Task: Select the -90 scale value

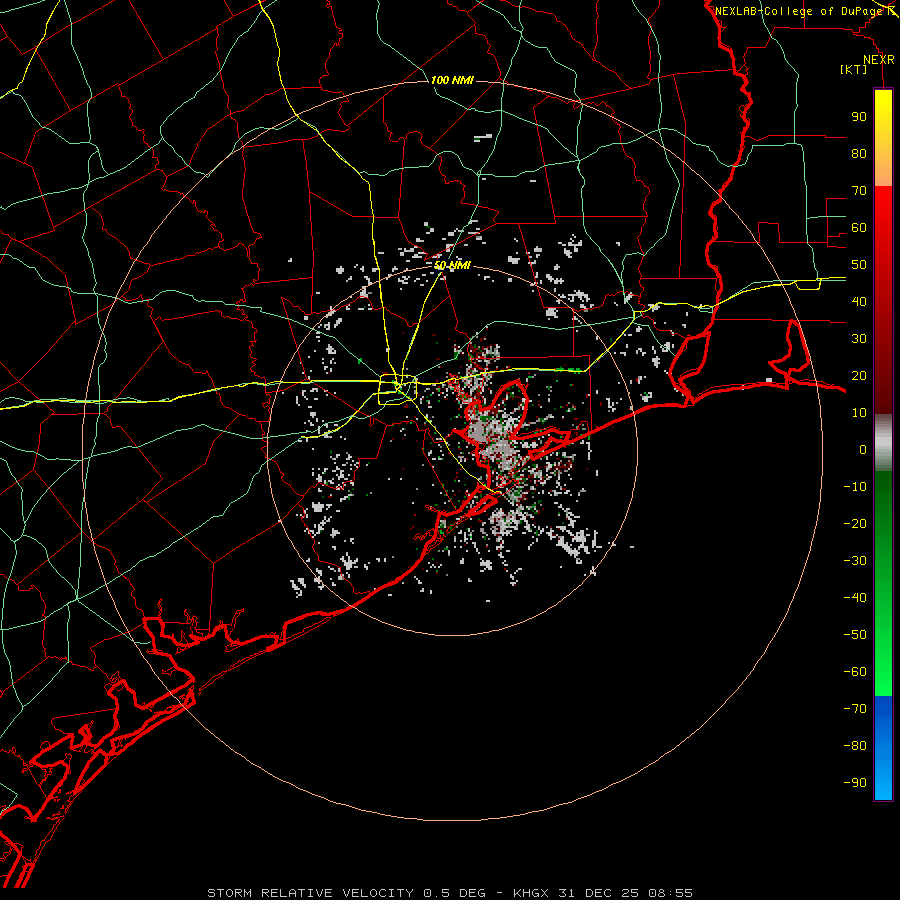Action: [x=855, y=783]
